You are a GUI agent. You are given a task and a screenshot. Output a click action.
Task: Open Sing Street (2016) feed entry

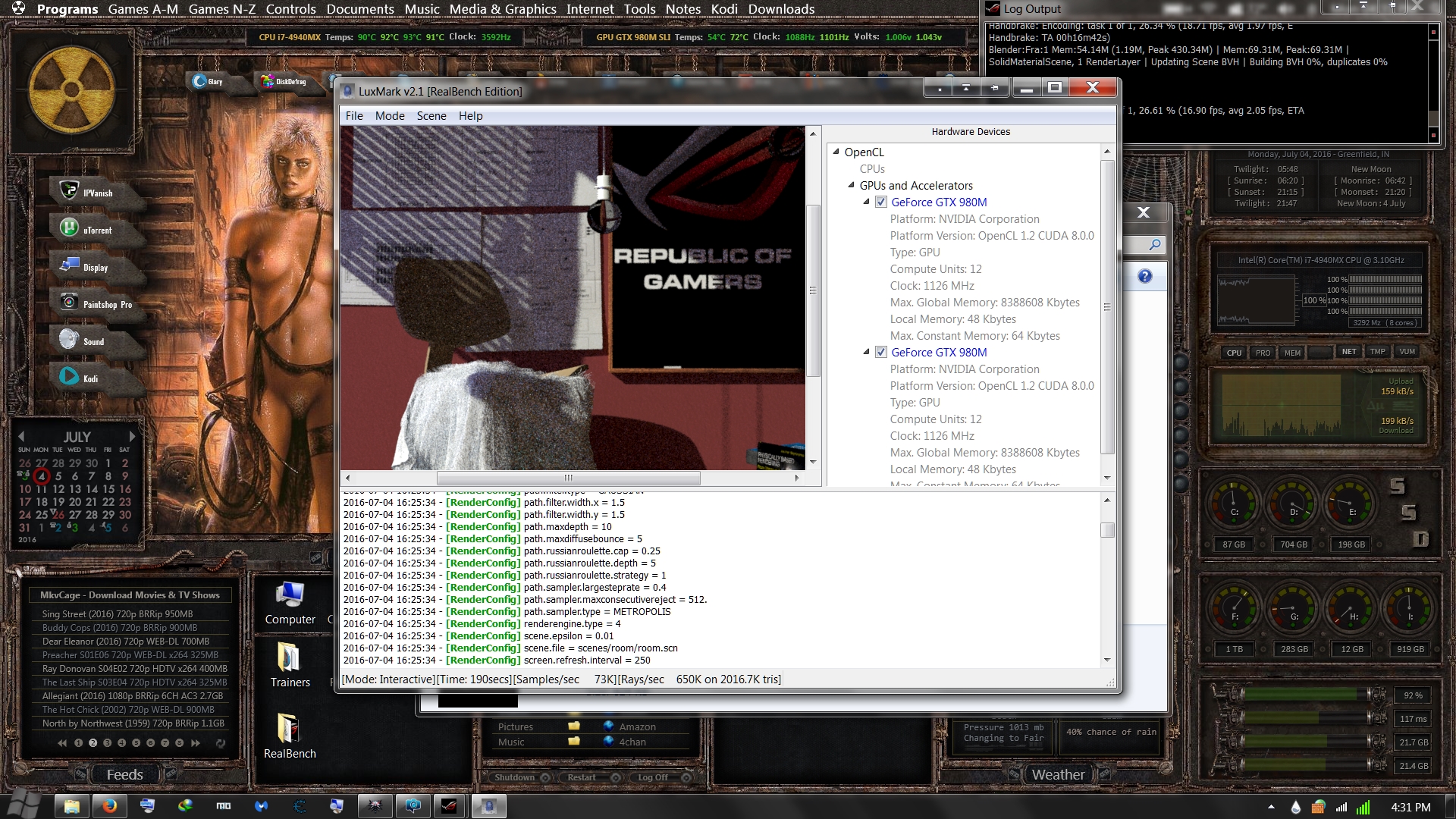pyautogui.click(x=118, y=614)
